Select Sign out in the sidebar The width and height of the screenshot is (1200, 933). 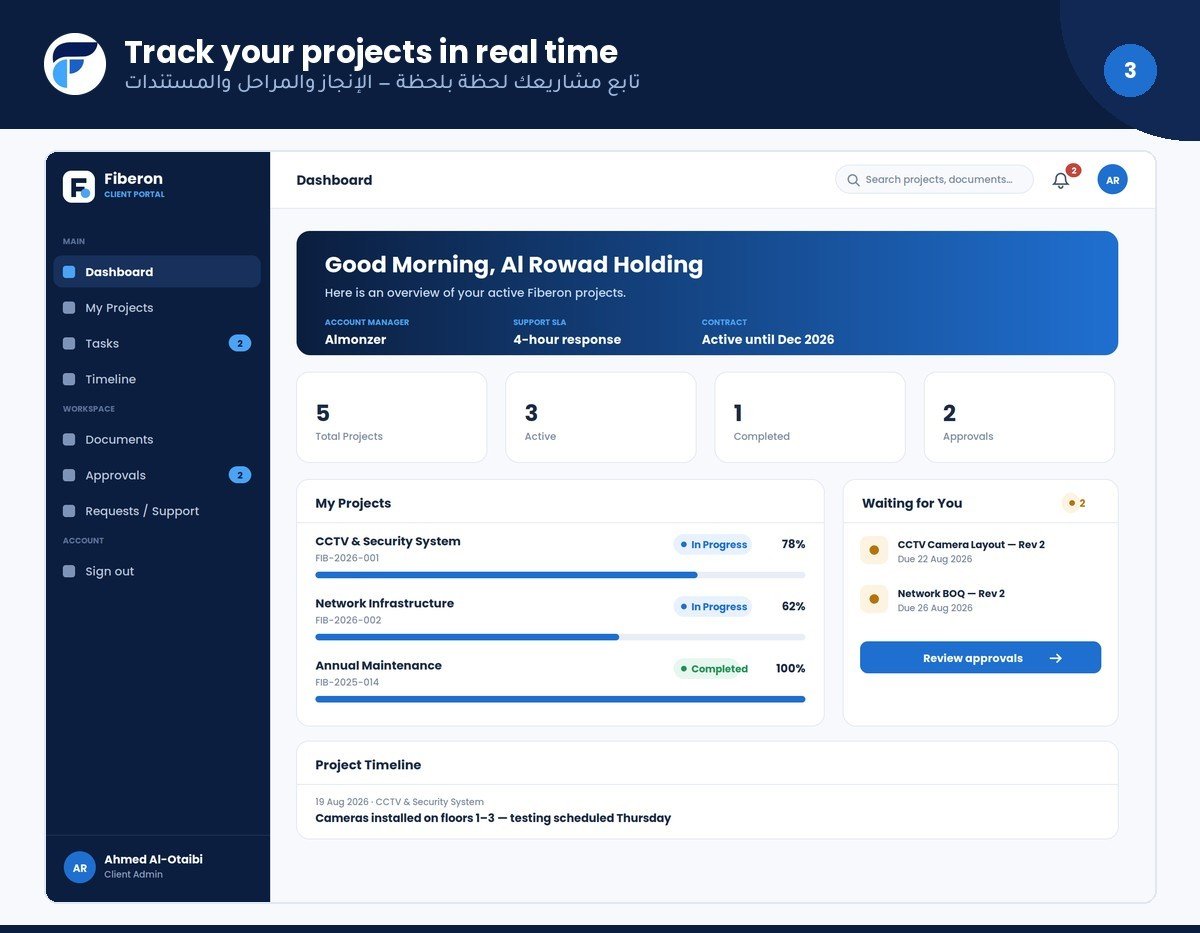pyautogui.click(x=157, y=572)
